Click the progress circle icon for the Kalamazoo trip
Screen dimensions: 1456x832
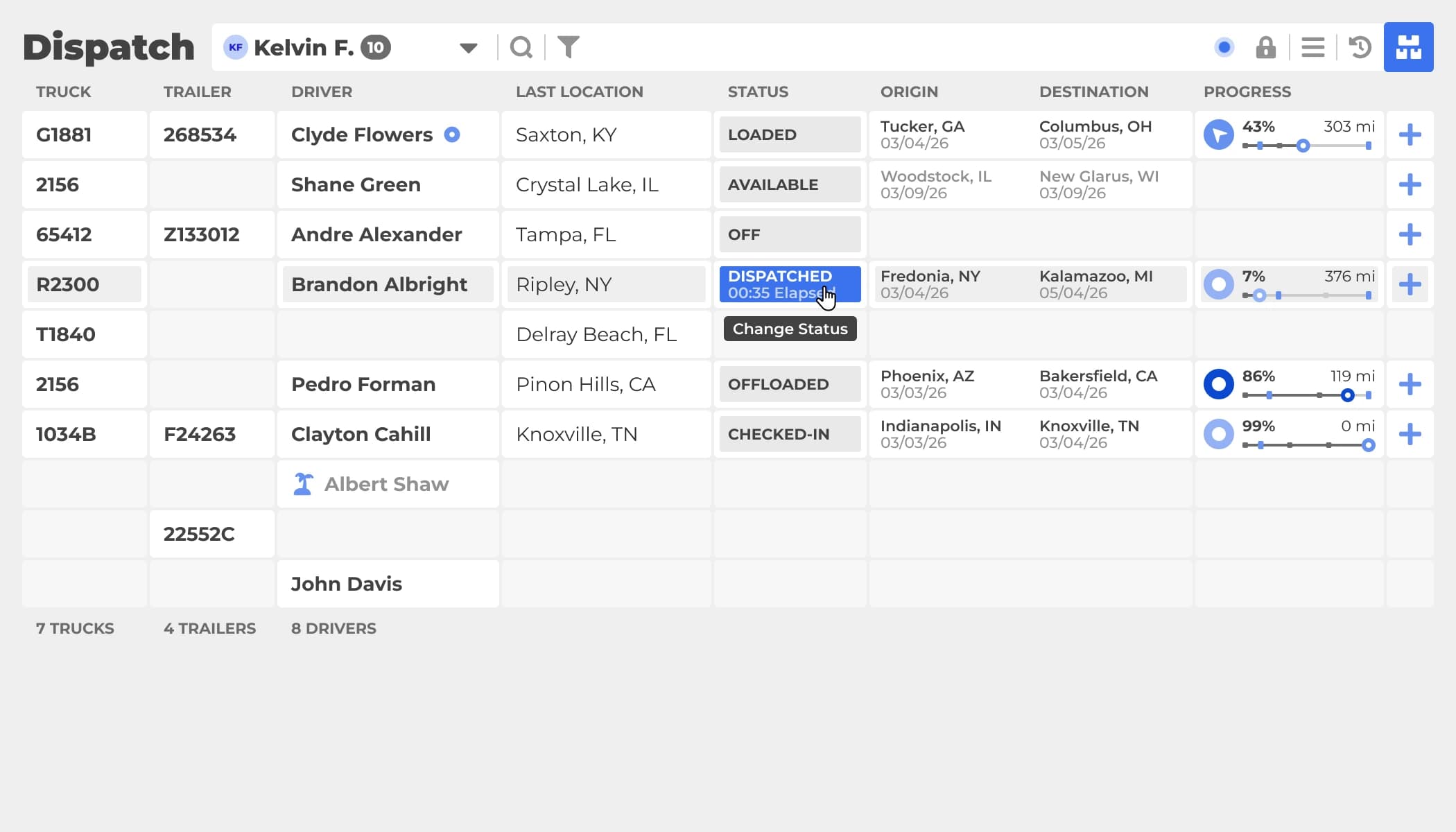tap(1219, 284)
